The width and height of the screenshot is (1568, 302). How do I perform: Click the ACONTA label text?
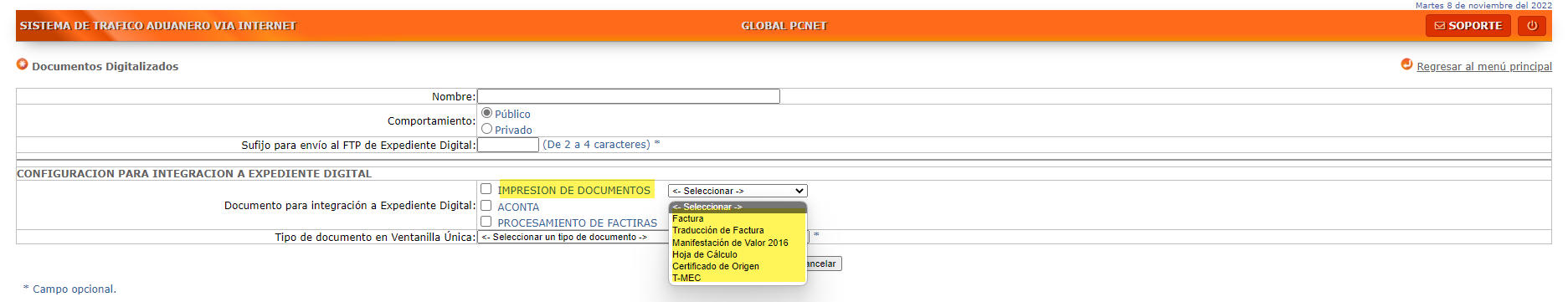(518, 207)
